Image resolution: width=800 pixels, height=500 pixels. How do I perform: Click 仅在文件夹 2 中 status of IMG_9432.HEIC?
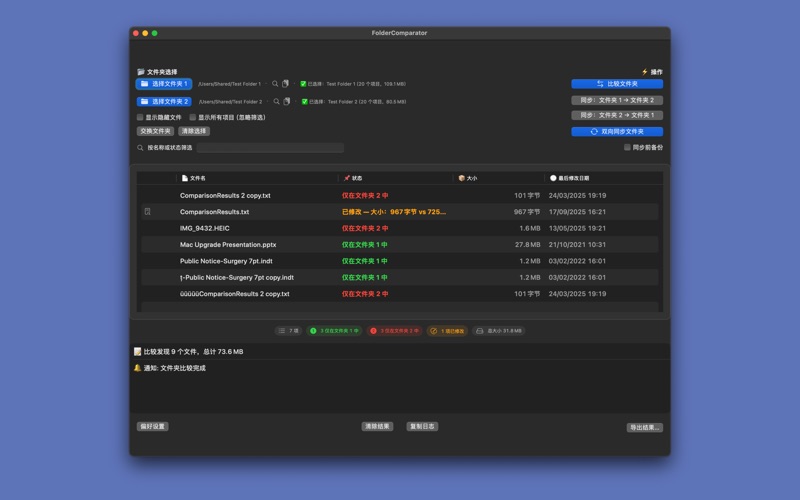pos(365,228)
